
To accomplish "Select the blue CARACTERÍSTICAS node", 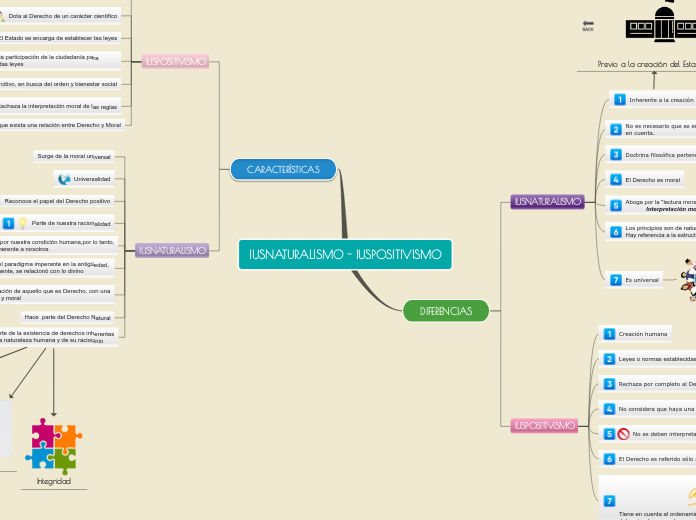I will (x=283, y=169).
